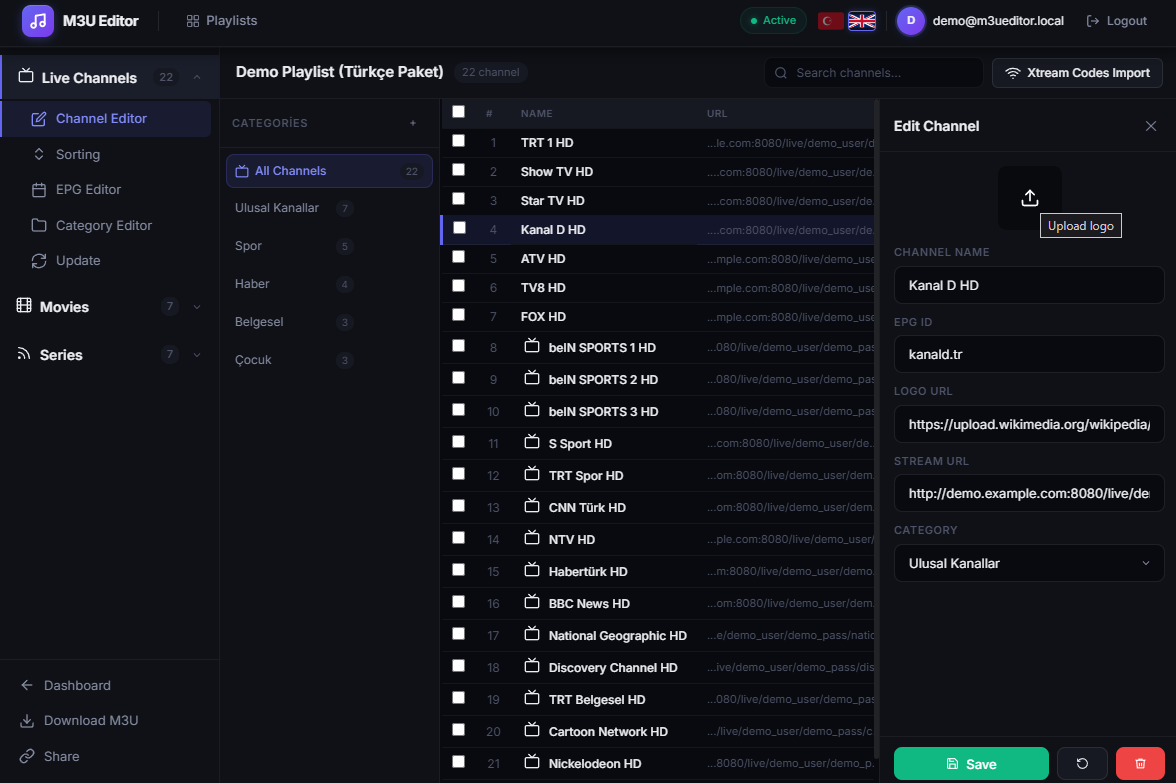Screen dimensions: 1176x783
Task: Click the TV icon beside Nickelodeon HD
Action: 532,762
